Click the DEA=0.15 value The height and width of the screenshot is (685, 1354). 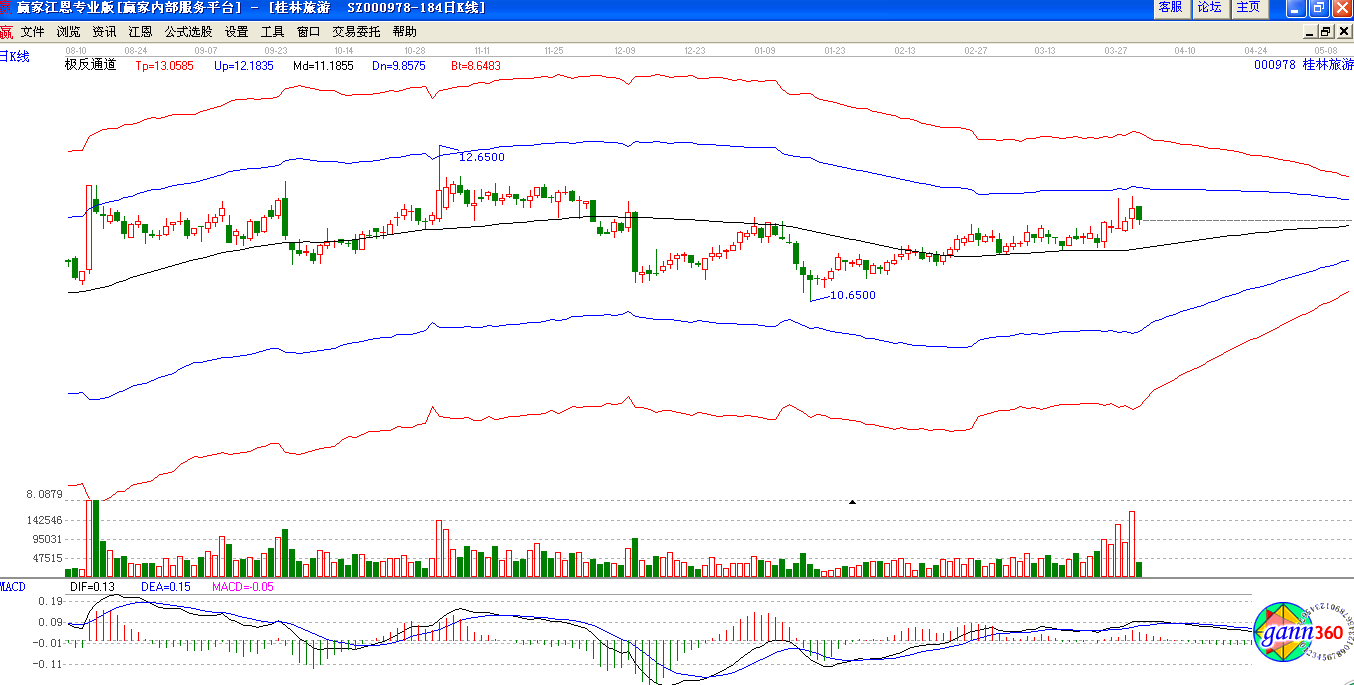165,587
